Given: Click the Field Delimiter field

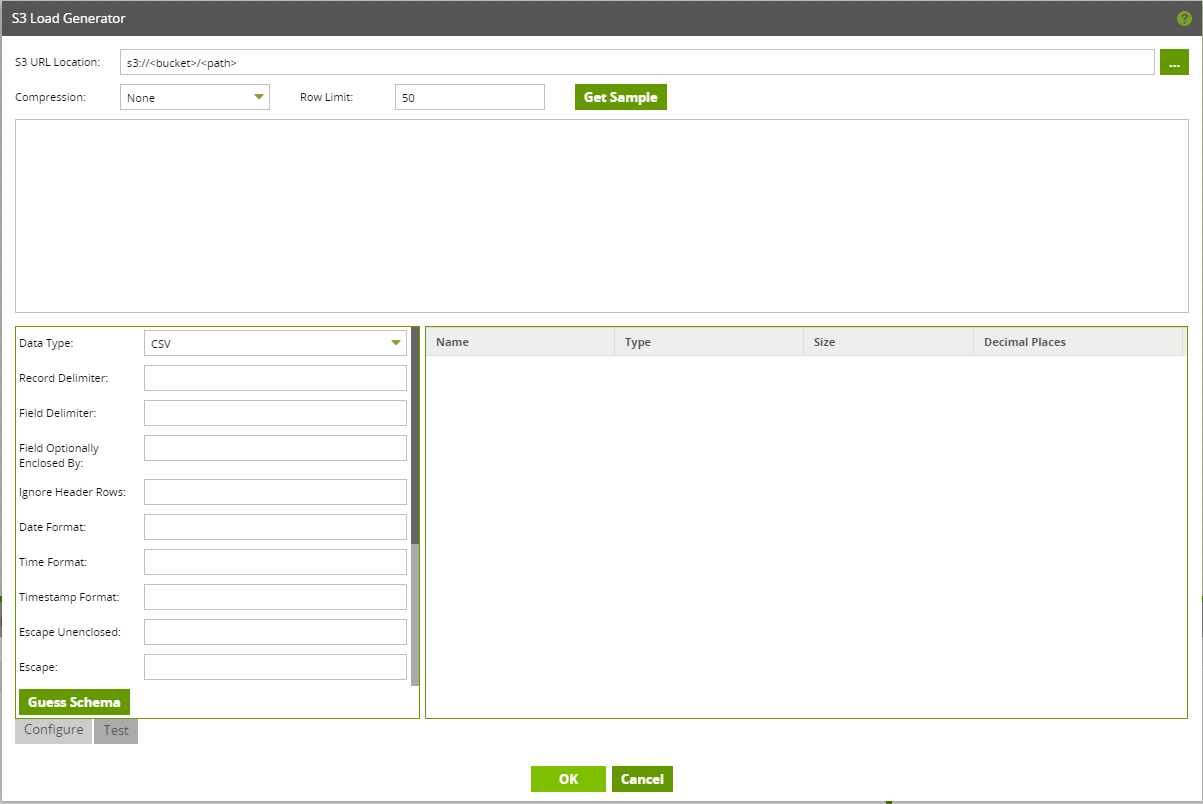Looking at the screenshot, I should [275, 412].
